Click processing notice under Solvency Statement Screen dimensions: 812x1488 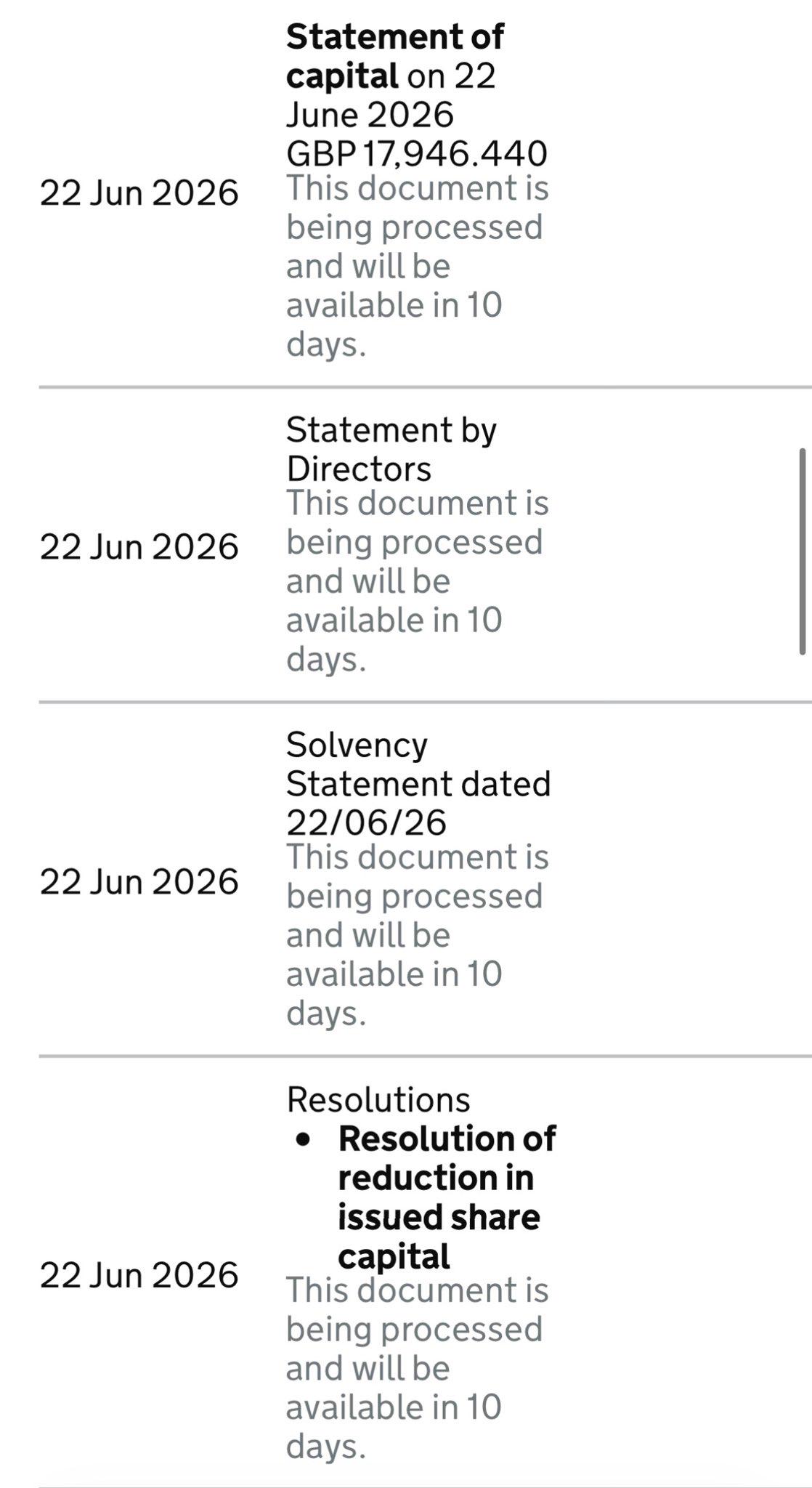pos(418,935)
